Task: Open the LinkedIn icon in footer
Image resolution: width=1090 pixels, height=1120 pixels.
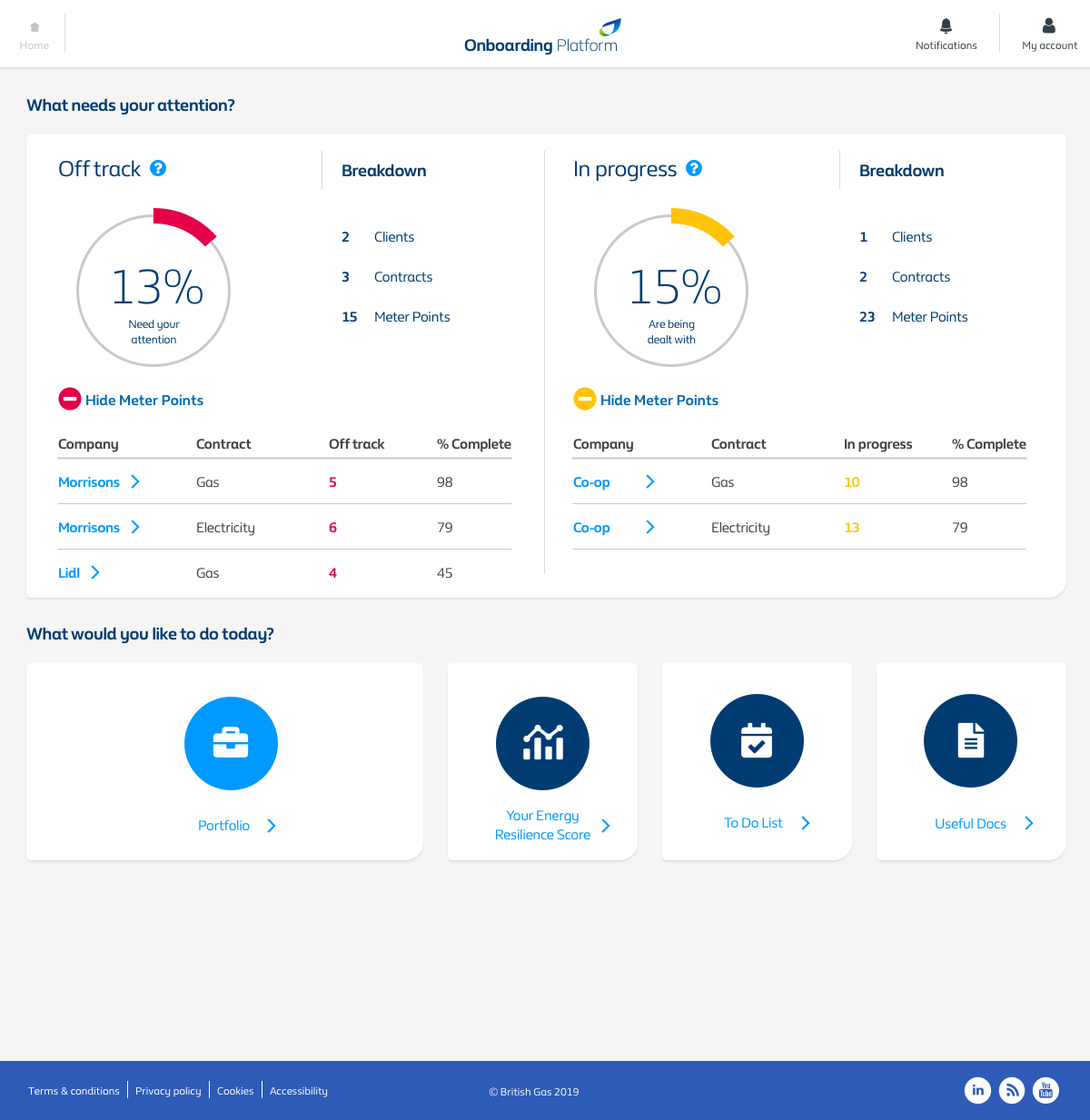Action: (977, 1090)
